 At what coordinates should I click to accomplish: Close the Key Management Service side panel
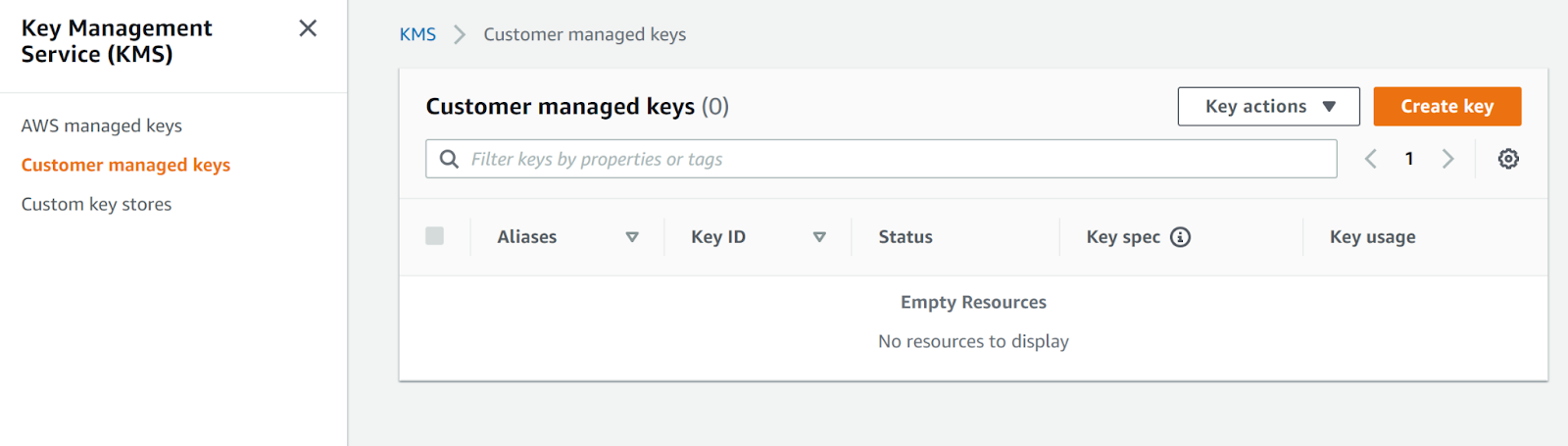[308, 28]
